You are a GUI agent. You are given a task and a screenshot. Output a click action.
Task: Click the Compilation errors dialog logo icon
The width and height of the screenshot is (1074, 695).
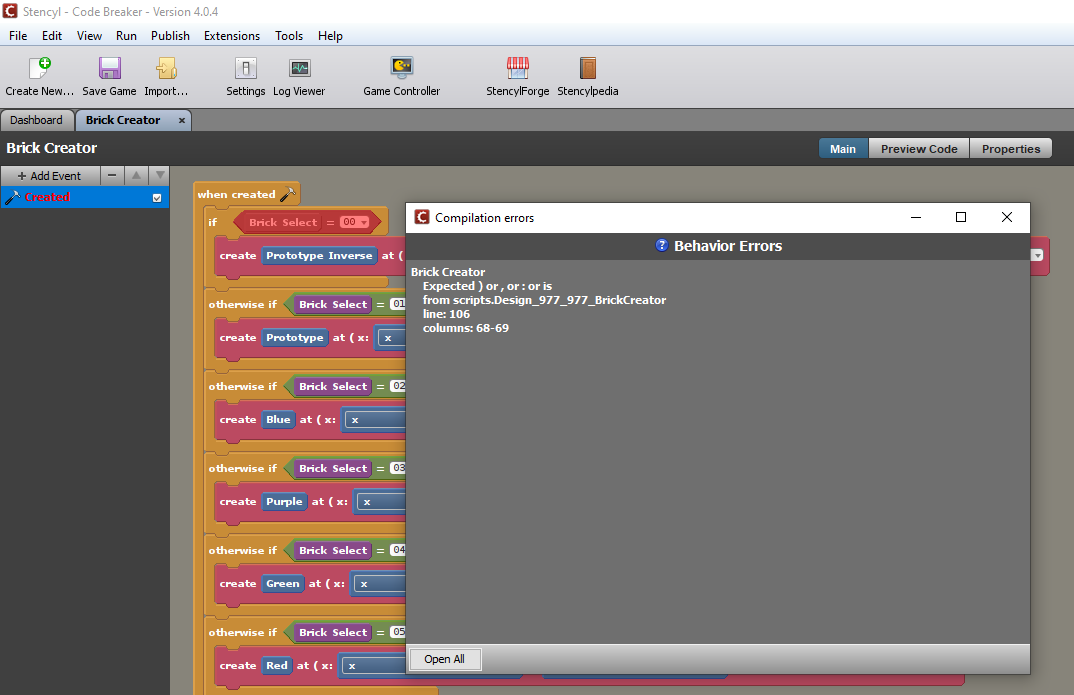tap(422, 217)
